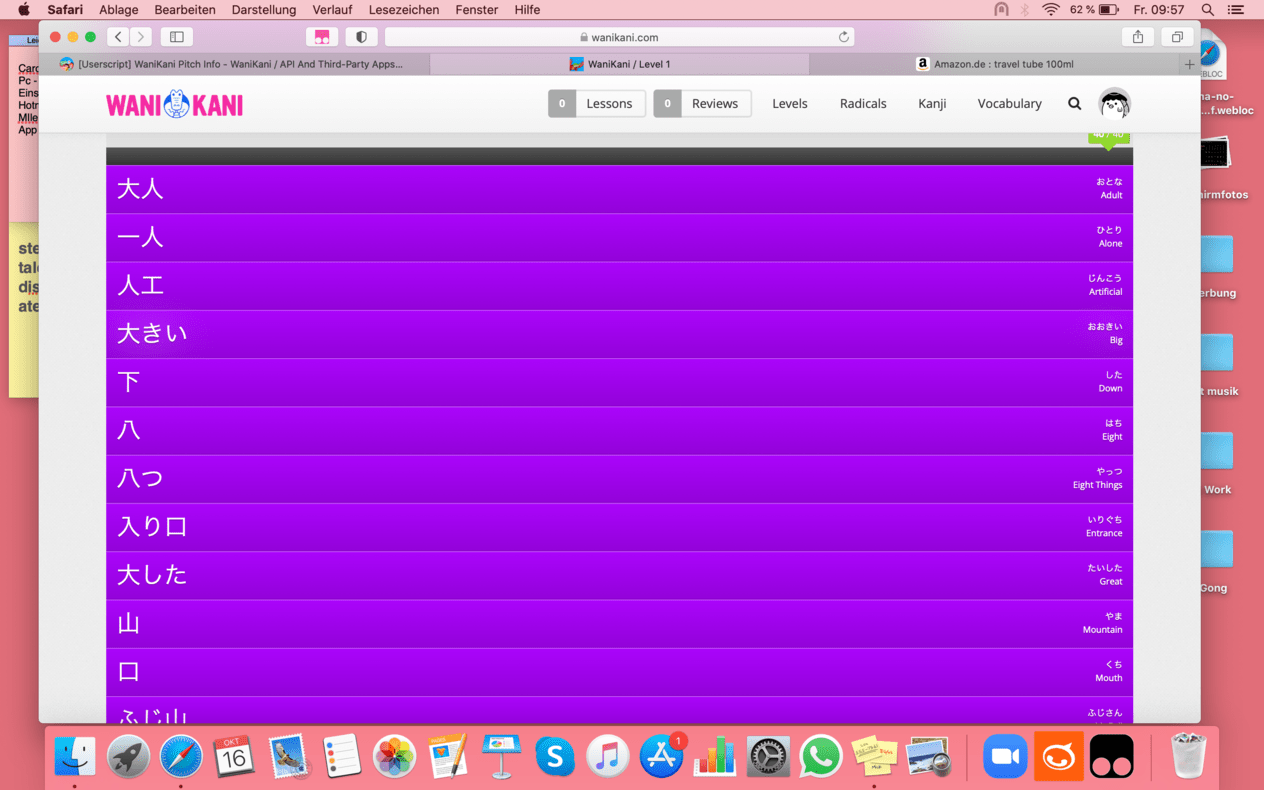
Task: Open a new tab with the plus button
Action: pyautogui.click(x=1189, y=64)
